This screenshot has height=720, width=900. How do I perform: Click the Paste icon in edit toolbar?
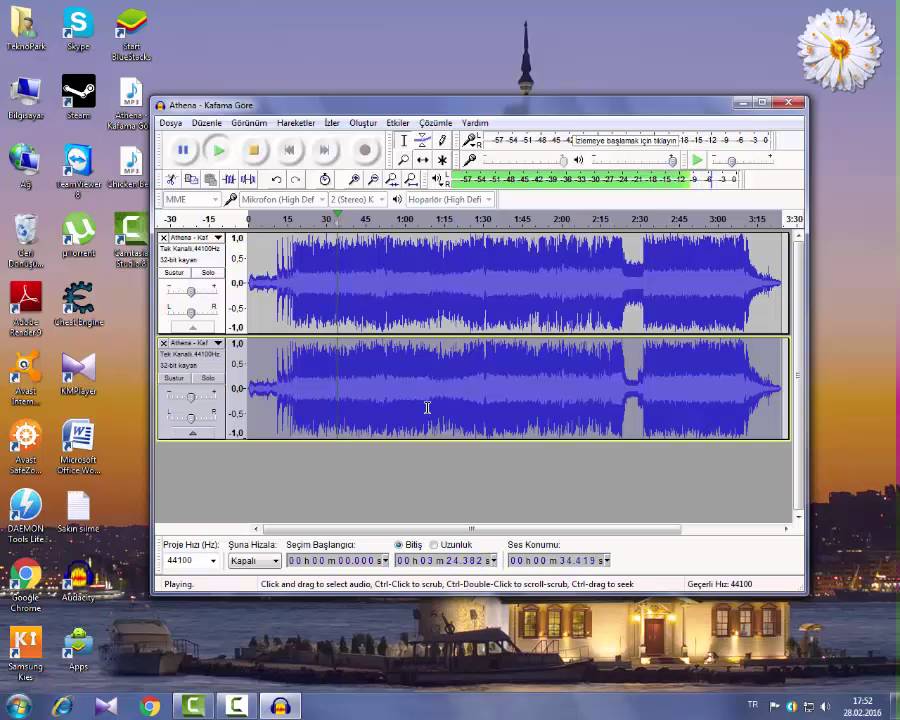pyautogui.click(x=211, y=180)
